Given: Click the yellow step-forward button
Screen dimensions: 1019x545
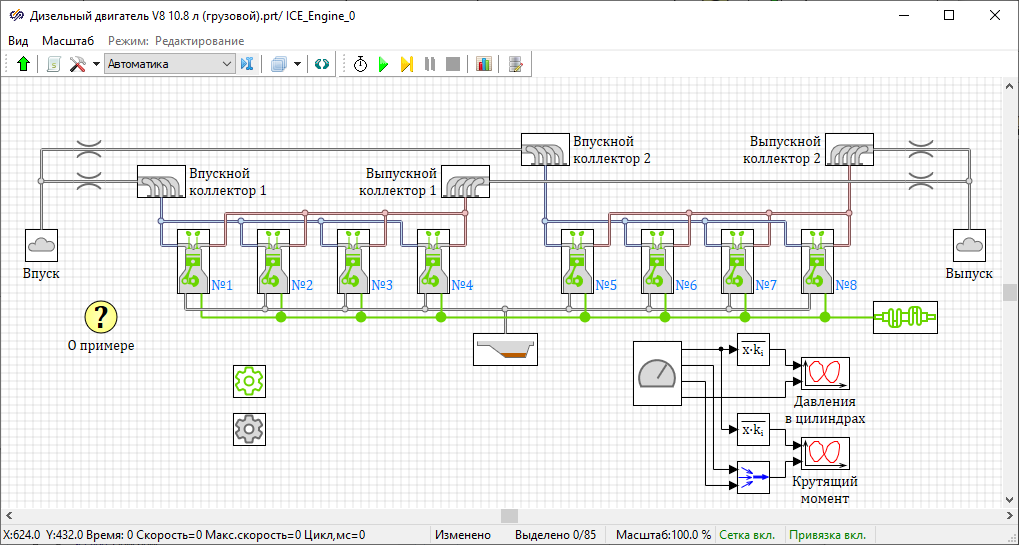Looking at the screenshot, I should point(407,64).
